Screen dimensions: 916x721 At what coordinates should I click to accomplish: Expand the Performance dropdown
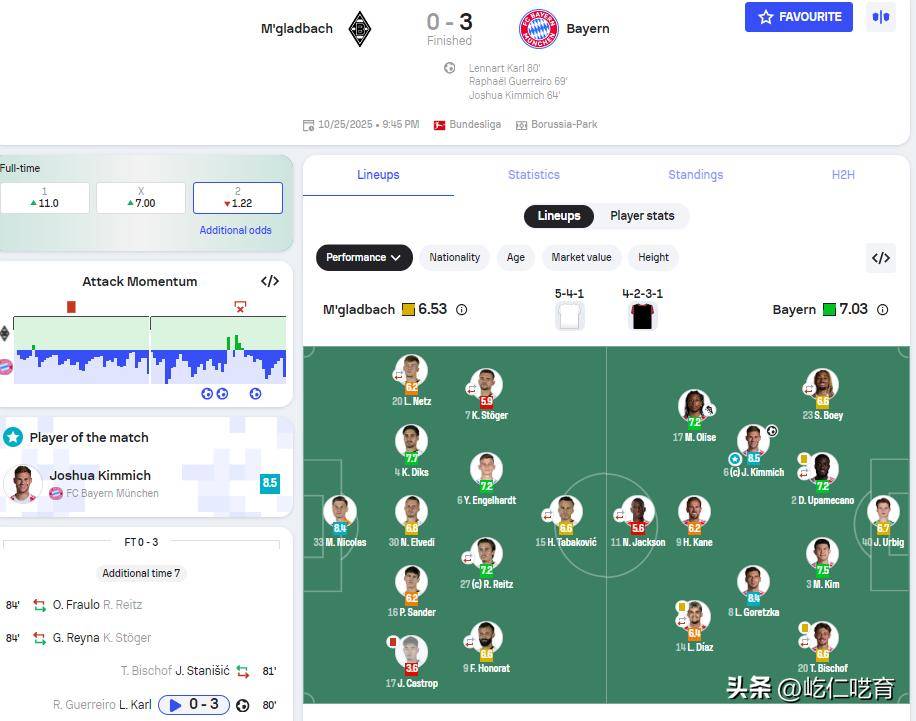tap(364, 258)
